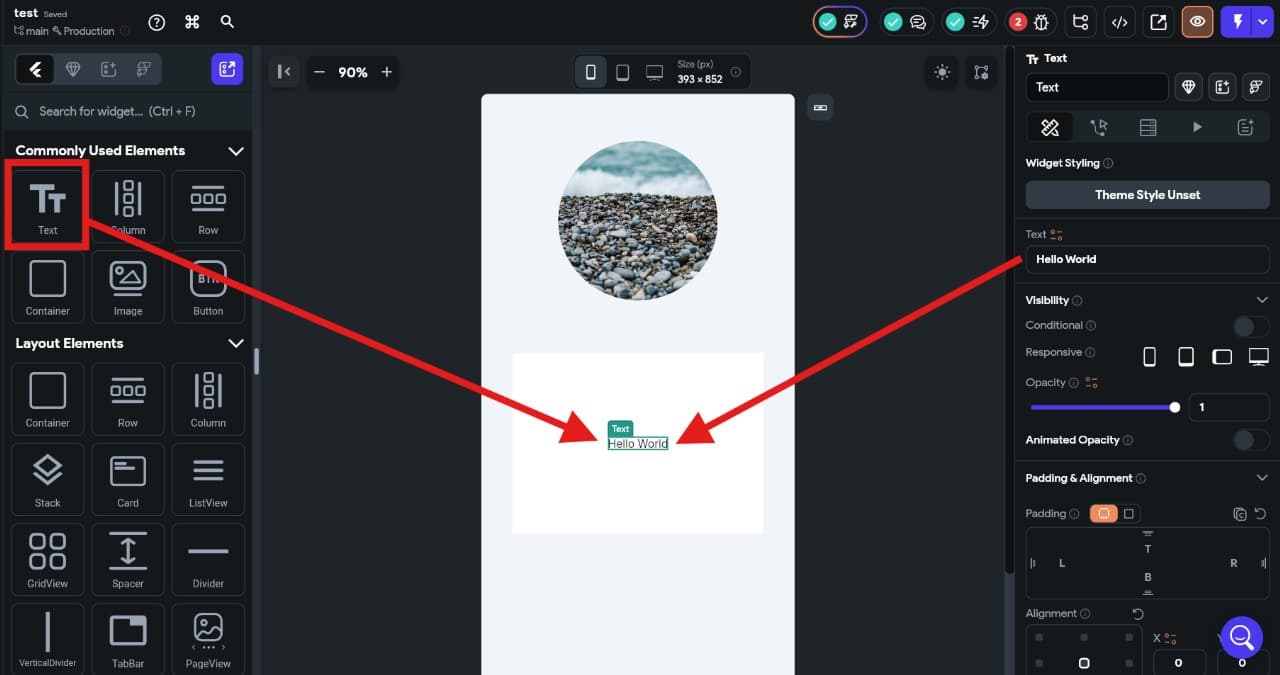
Task: Enable the Animated Opacity toggle
Action: pyautogui.click(x=1248, y=440)
